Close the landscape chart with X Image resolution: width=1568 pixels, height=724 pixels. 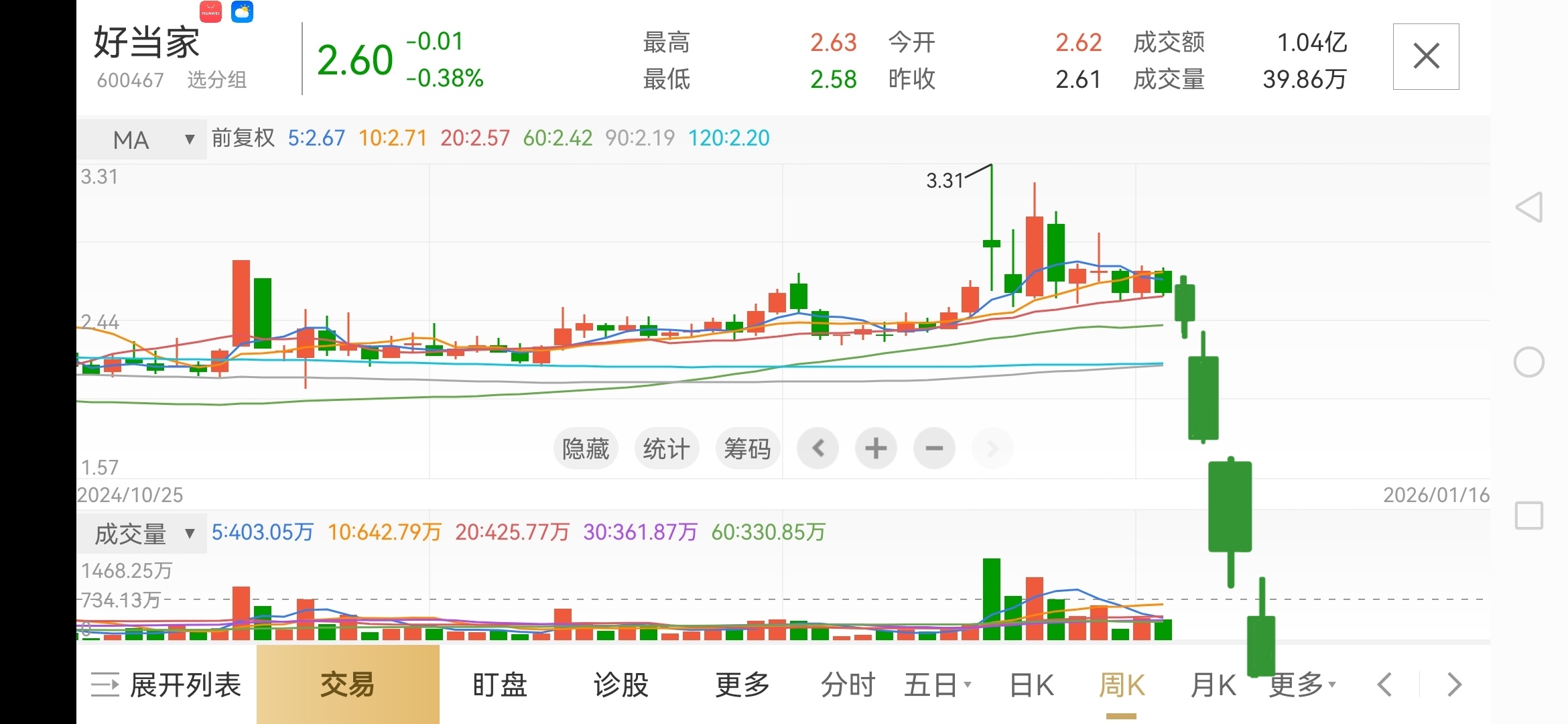click(x=1426, y=56)
